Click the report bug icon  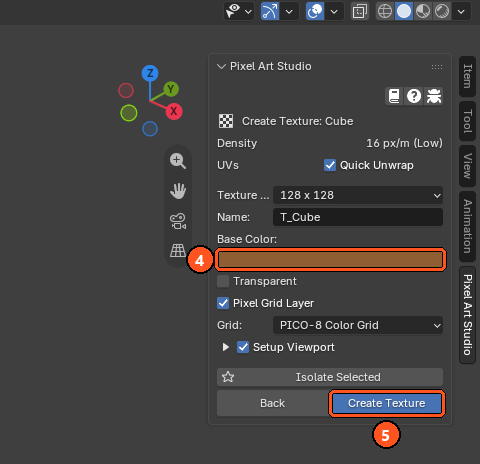434,96
